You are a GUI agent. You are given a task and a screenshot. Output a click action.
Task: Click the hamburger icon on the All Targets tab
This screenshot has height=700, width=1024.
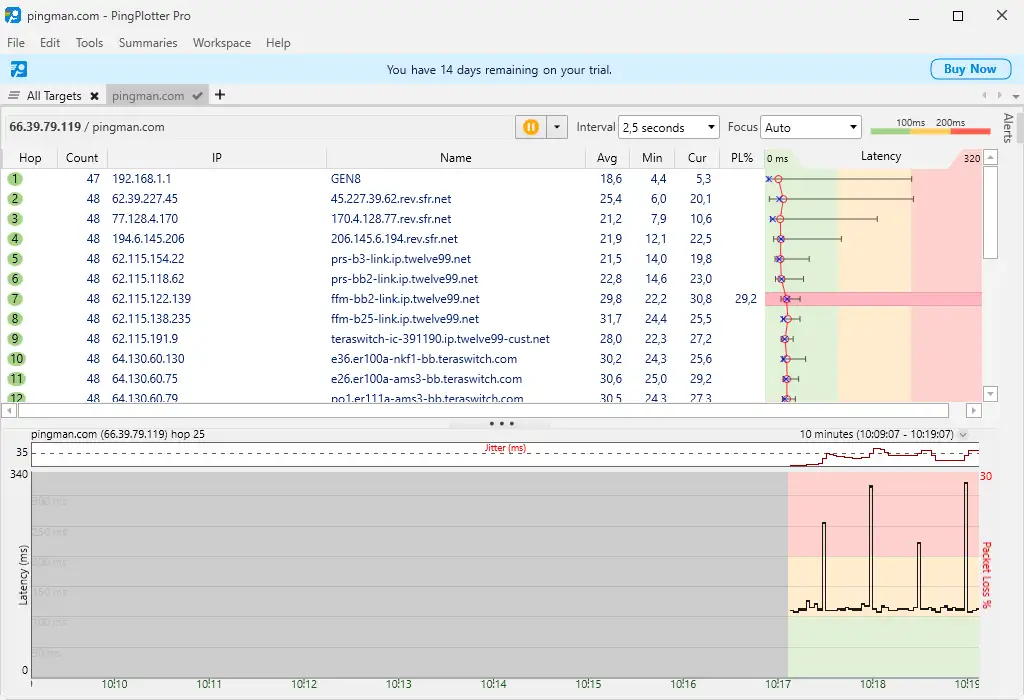[x=13, y=95]
